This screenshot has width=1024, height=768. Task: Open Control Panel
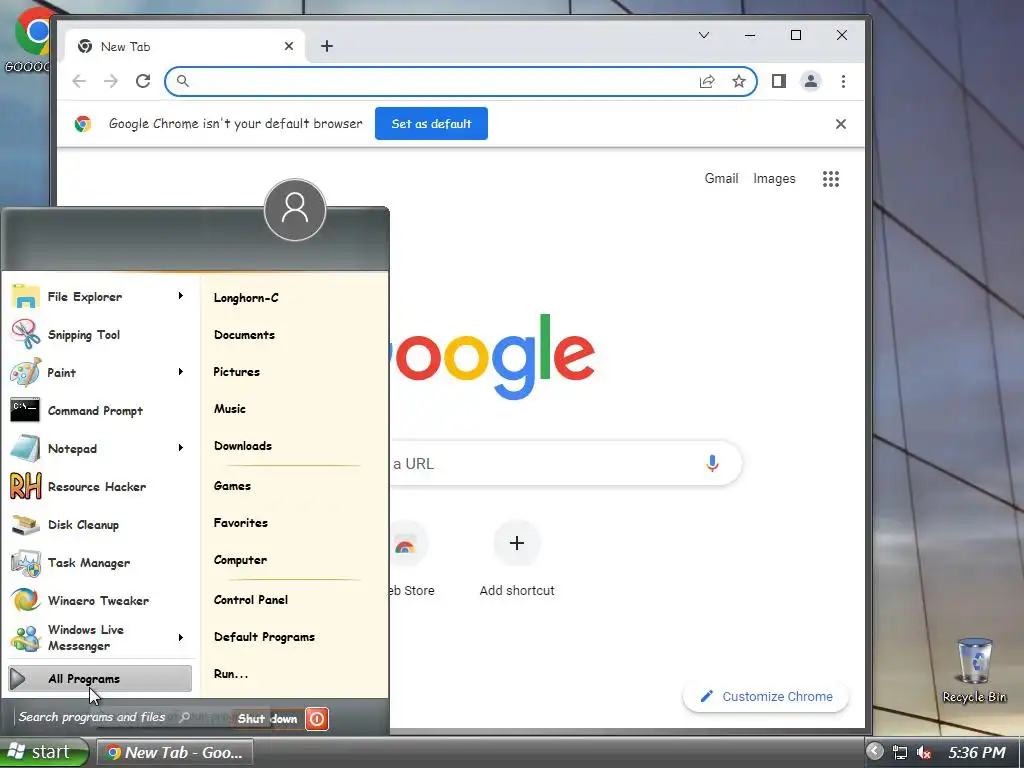(251, 600)
